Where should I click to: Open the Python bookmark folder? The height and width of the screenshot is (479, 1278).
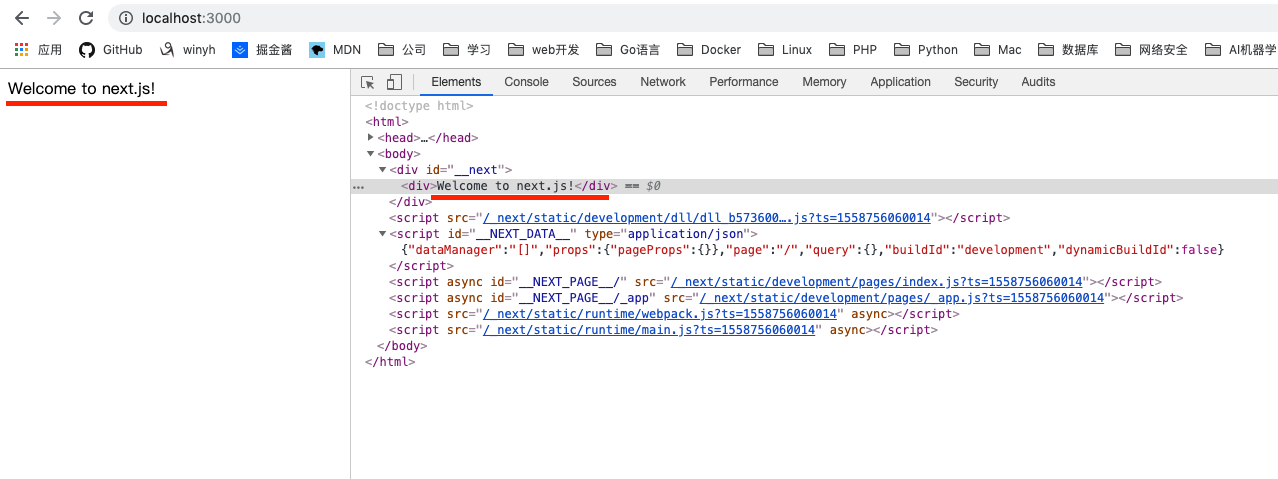[x=926, y=49]
